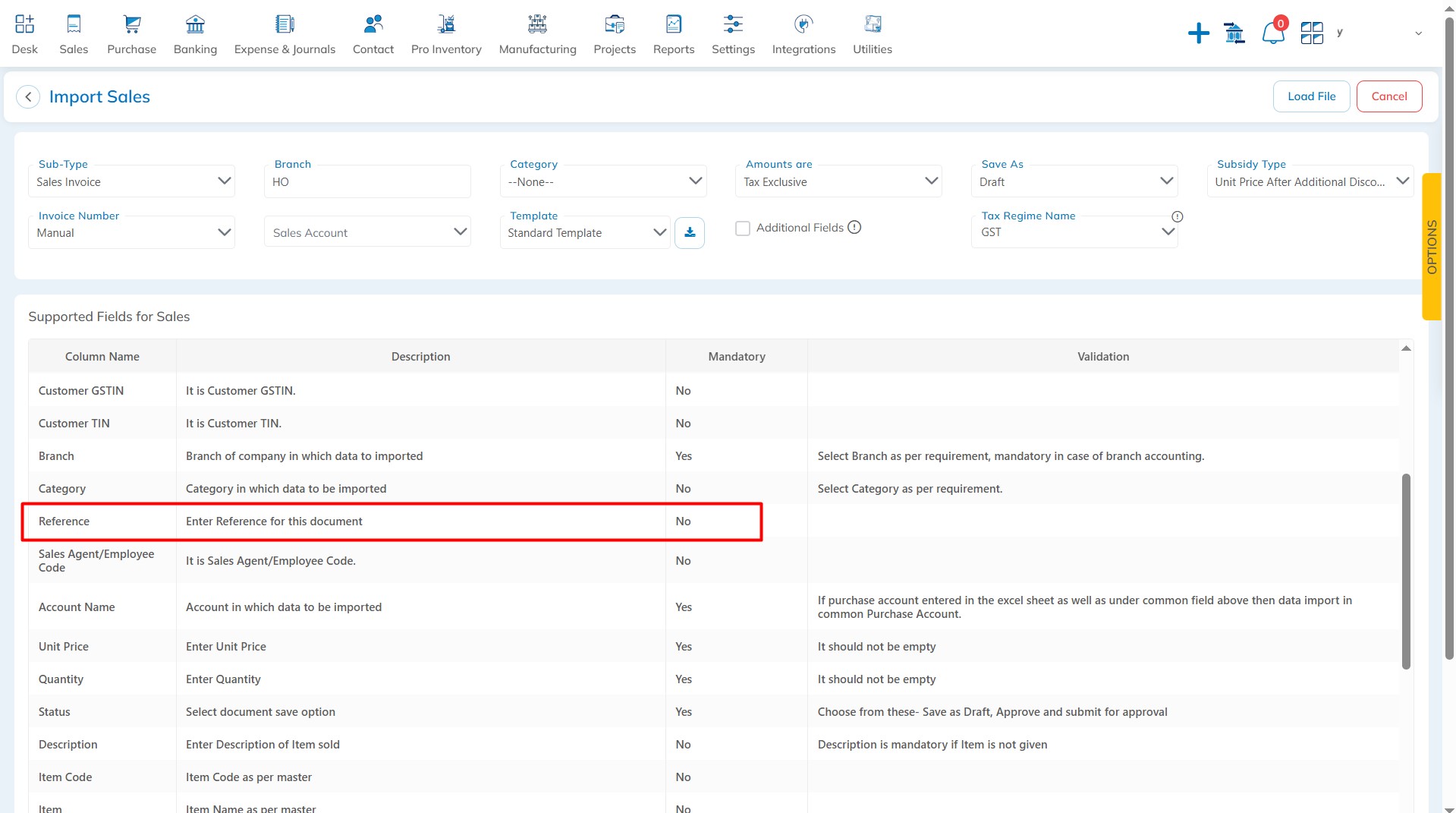This screenshot has width=1456, height=813.
Task: Click the Branch HO input field
Action: click(367, 181)
